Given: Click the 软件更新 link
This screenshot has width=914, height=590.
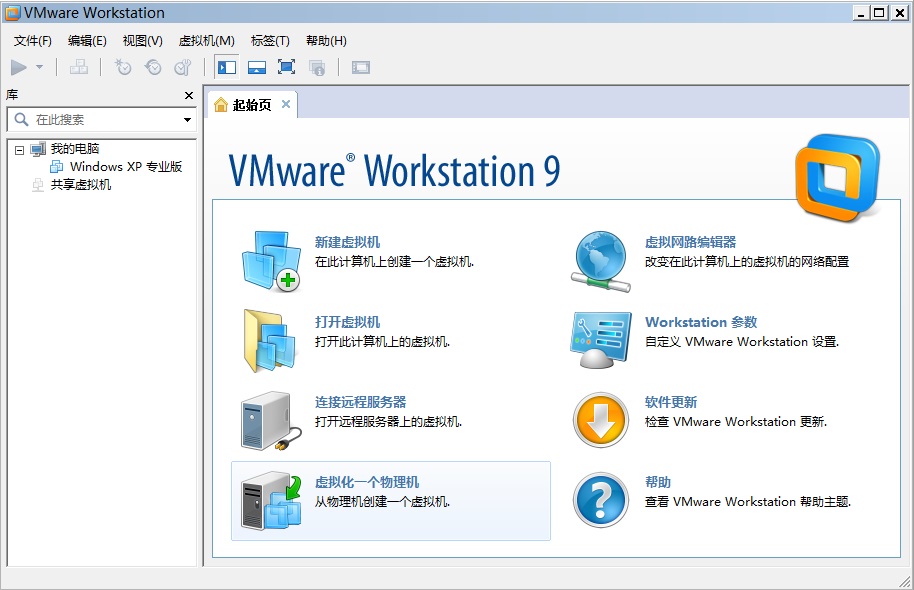Looking at the screenshot, I should point(671,402).
